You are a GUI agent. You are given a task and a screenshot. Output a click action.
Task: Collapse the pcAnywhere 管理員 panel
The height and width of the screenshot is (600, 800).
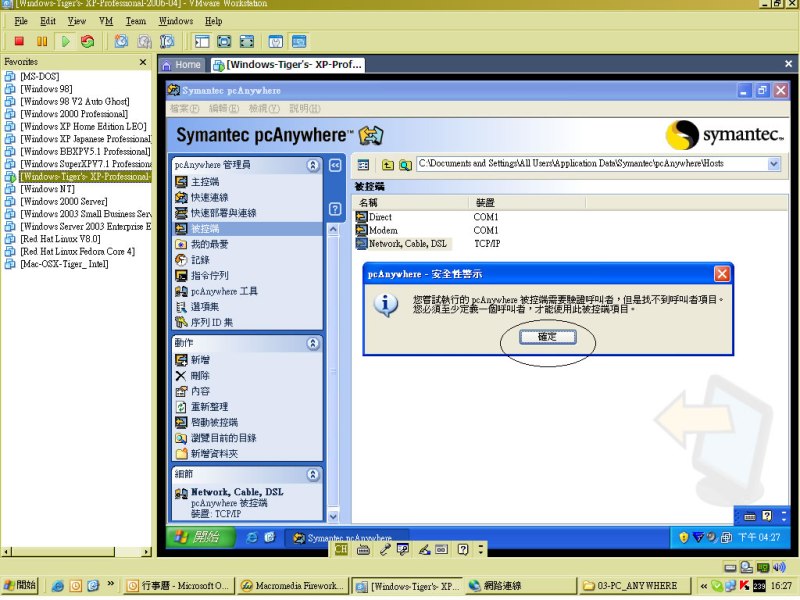pos(313,165)
